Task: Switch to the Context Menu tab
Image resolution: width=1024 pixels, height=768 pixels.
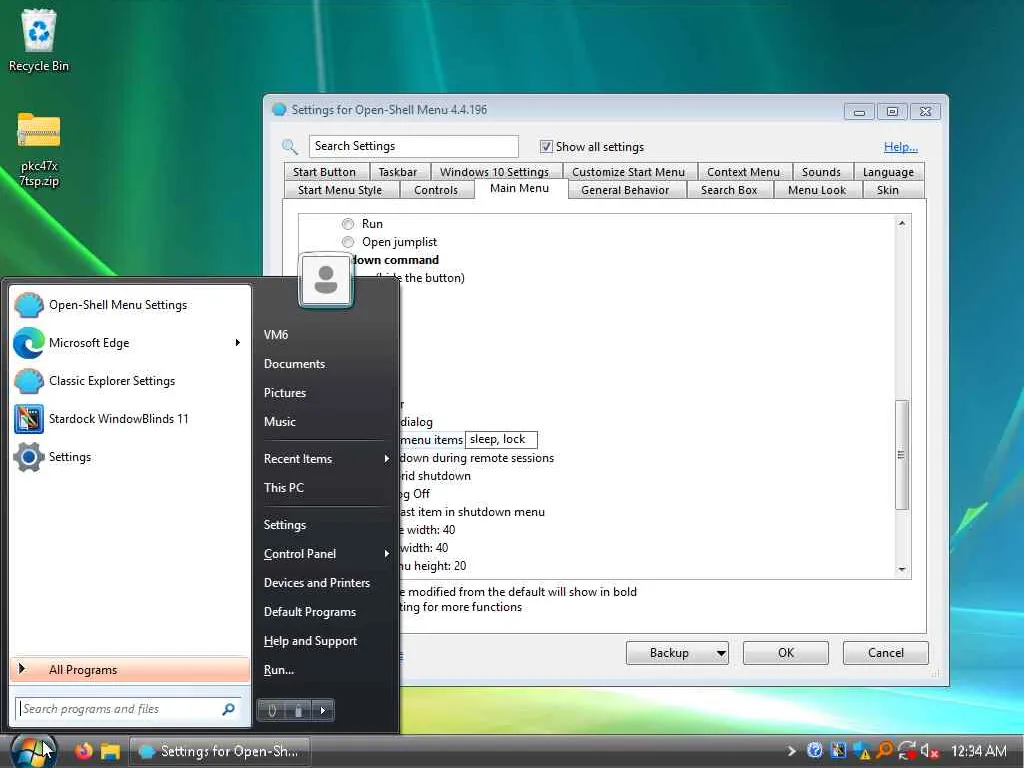Action: (743, 172)
